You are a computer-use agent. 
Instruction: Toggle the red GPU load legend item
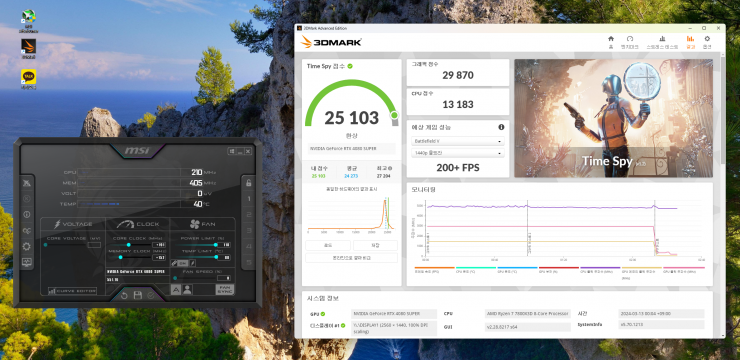click(x=559, y=270)
